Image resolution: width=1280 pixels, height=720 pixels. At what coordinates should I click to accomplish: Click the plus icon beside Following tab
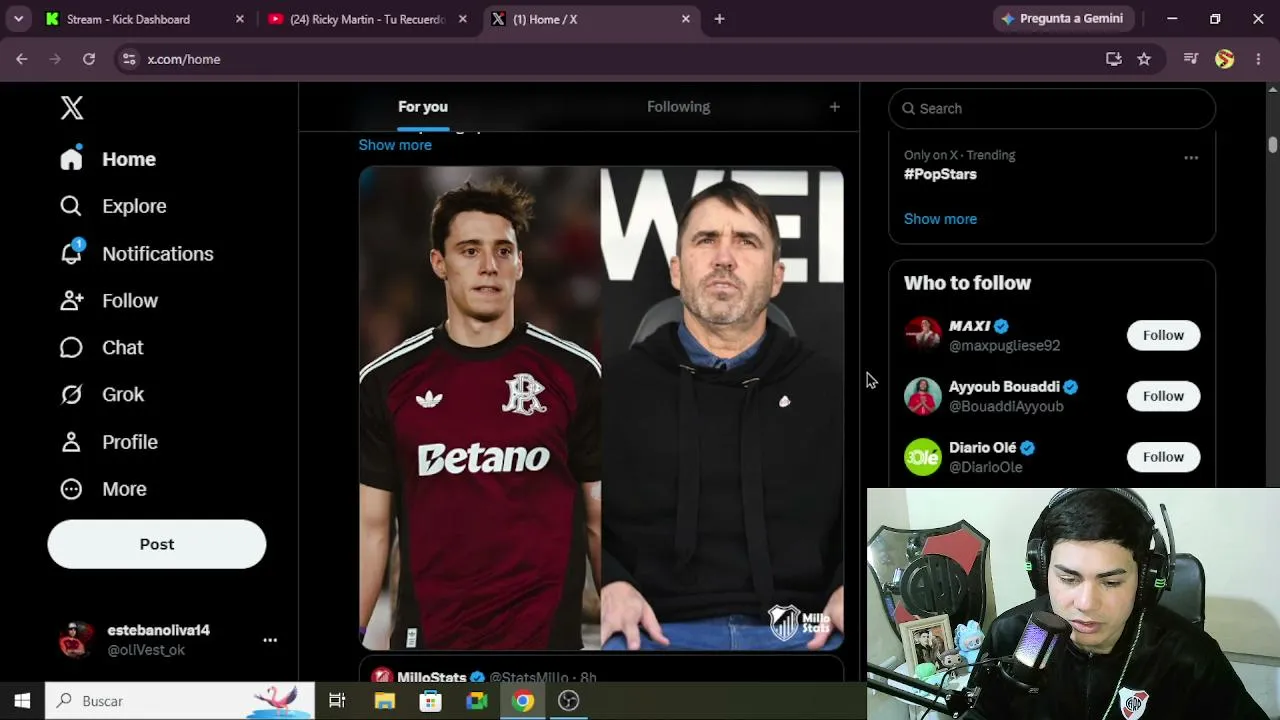tap(834, 107)
